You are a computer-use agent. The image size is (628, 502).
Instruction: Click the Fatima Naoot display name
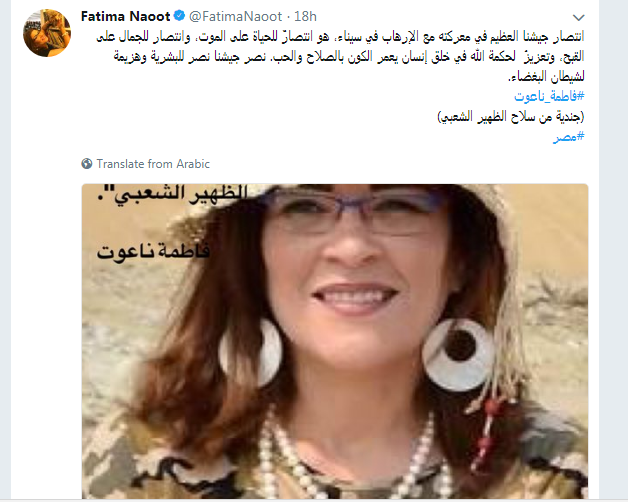tap(125, 16)
